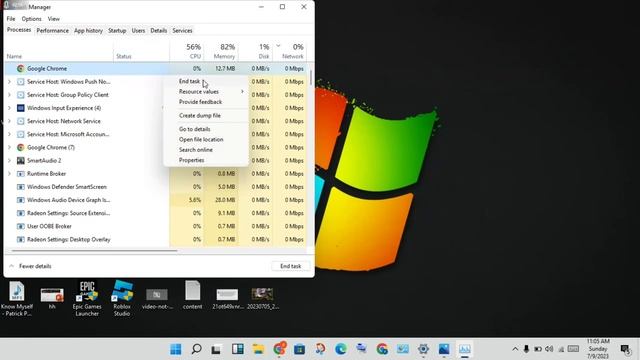Open Microsoft Store from the taskbar
The width and height of the screenshot is (640, 360).
pos(300,349)
